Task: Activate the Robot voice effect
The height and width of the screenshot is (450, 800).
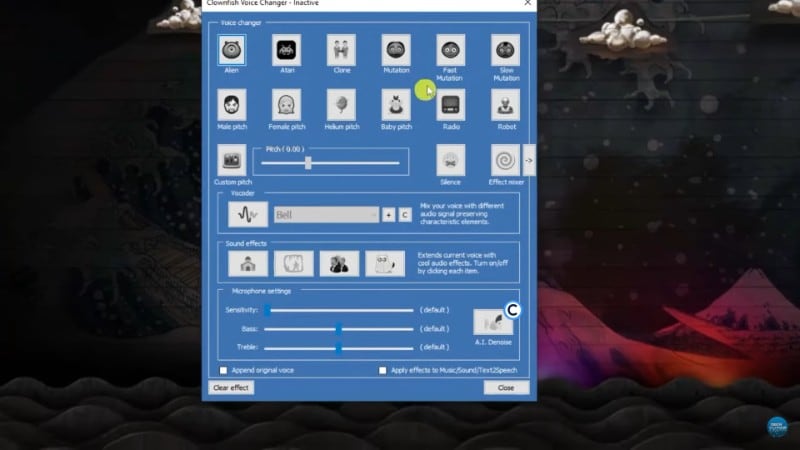Action: tap(506, 105)
